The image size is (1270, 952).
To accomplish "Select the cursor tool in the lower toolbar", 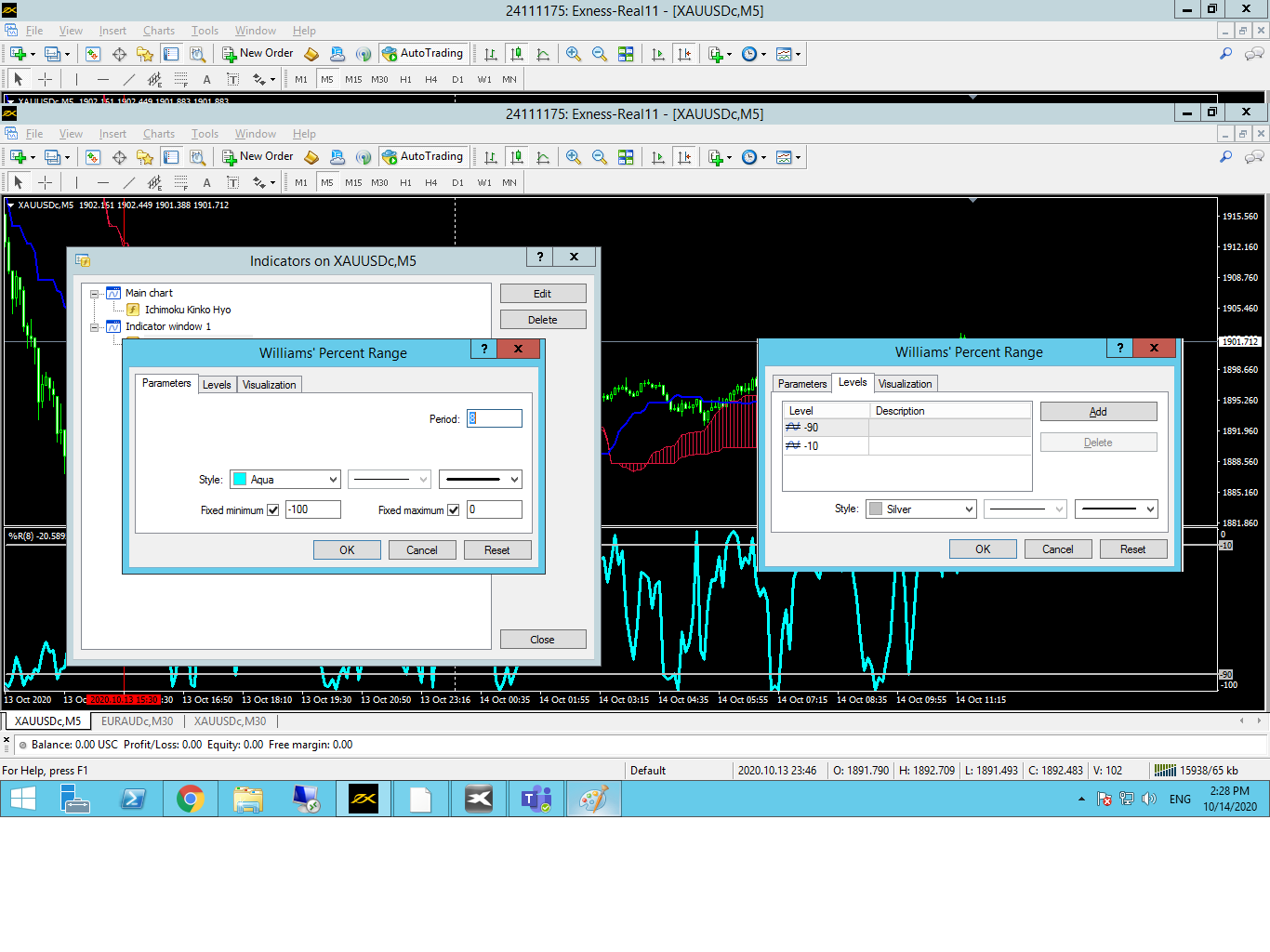I will 19,182.
